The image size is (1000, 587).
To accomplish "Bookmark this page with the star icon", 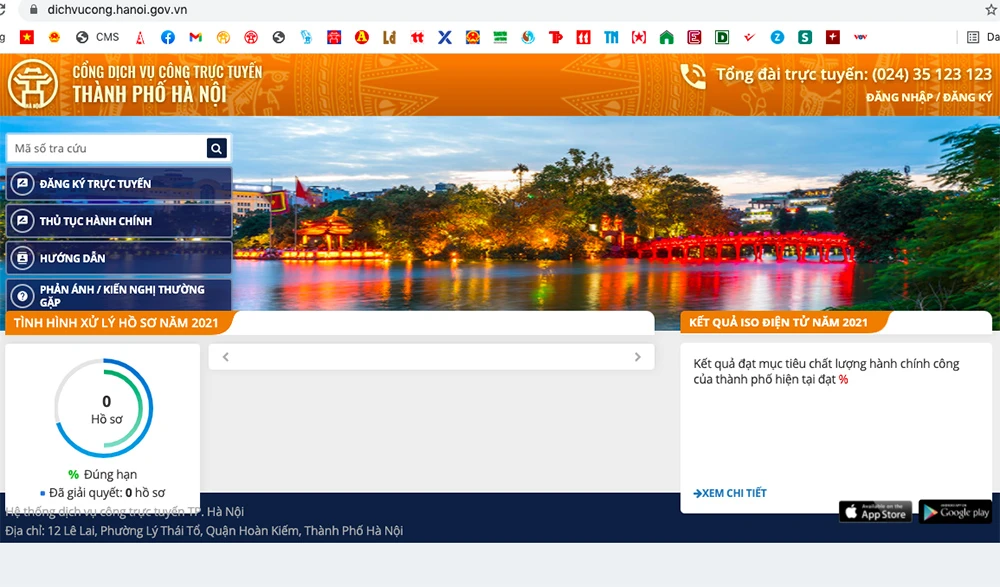I will pos(991,10).
